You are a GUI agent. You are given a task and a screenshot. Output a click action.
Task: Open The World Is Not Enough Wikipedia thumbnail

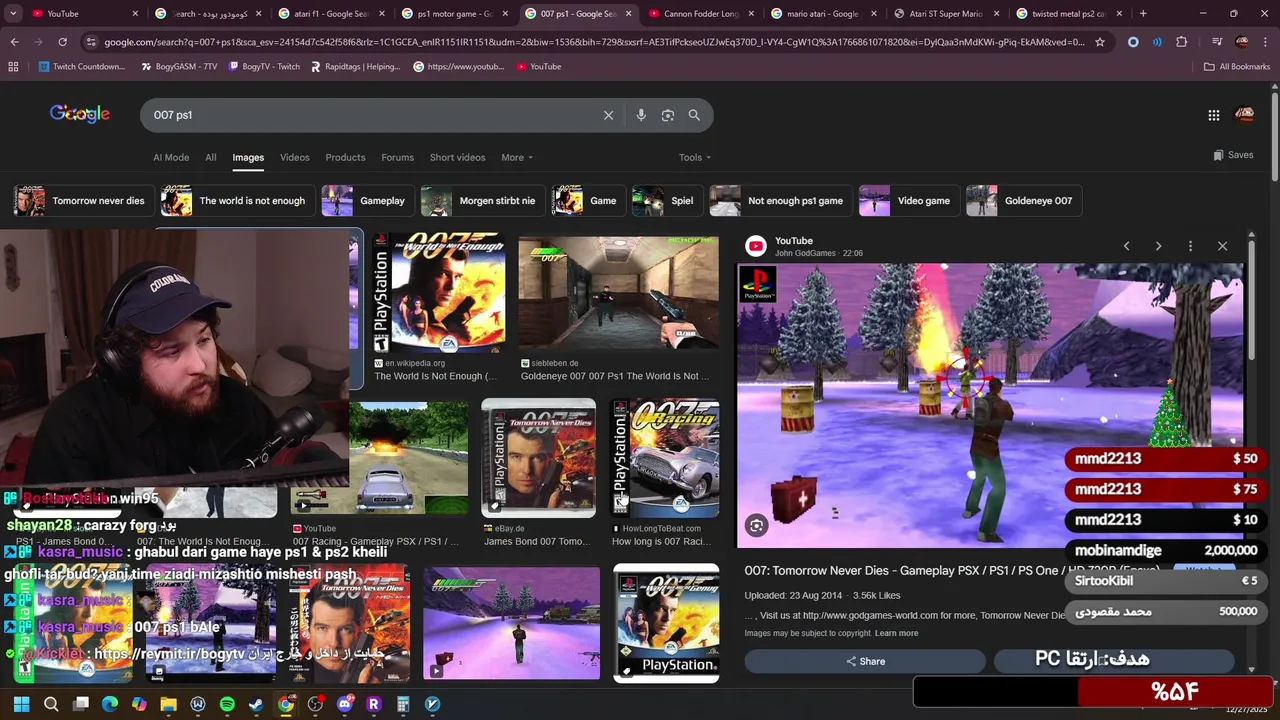click(x=438, y=295)
